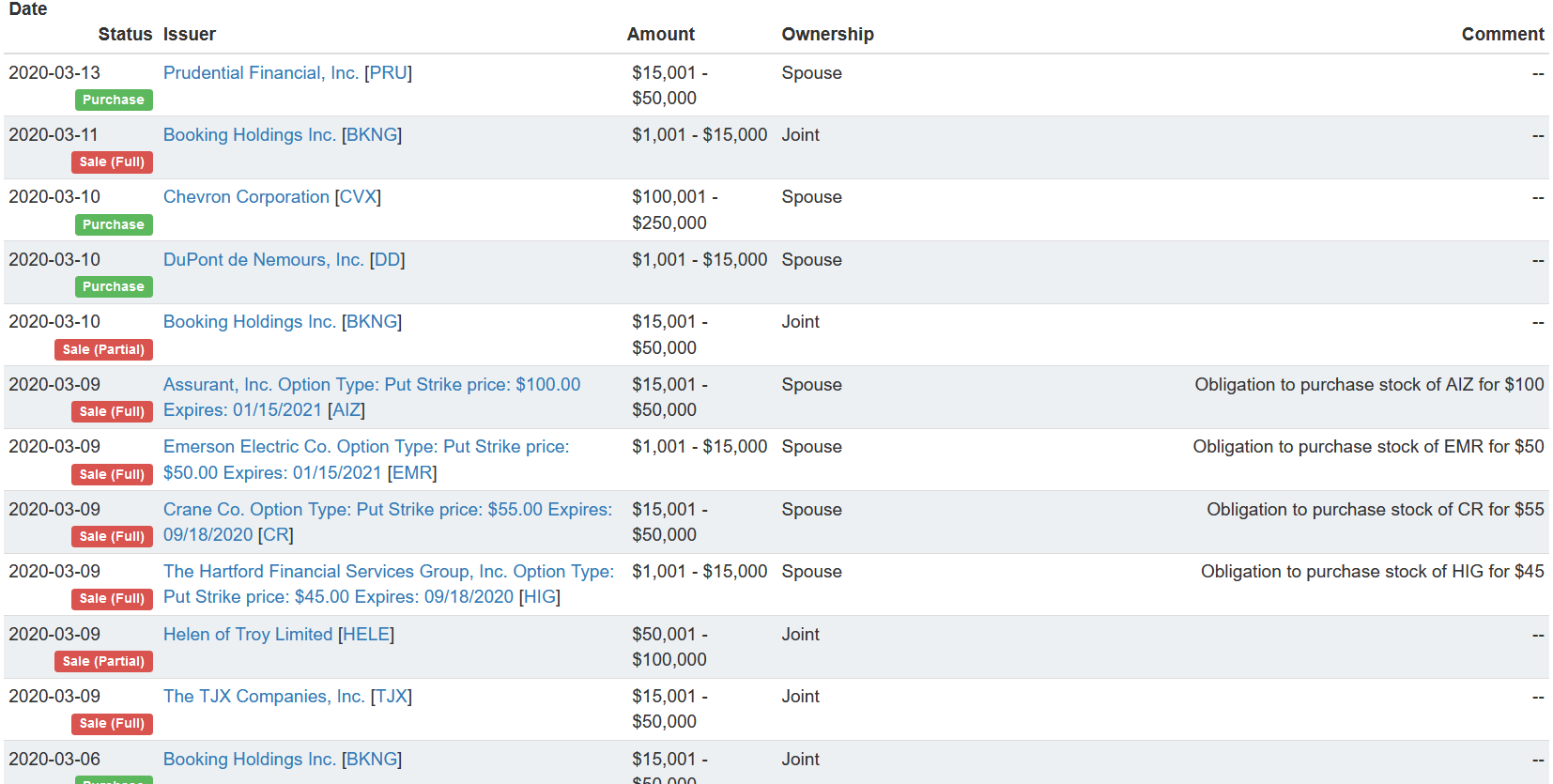1553x784 pixels.
Task: Click the Sale (Full) badge for Assurant
Action: (112, 411)
